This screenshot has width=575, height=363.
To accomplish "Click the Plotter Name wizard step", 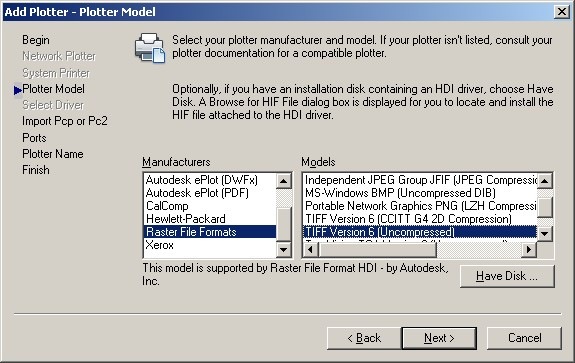I will click(52, 154).
